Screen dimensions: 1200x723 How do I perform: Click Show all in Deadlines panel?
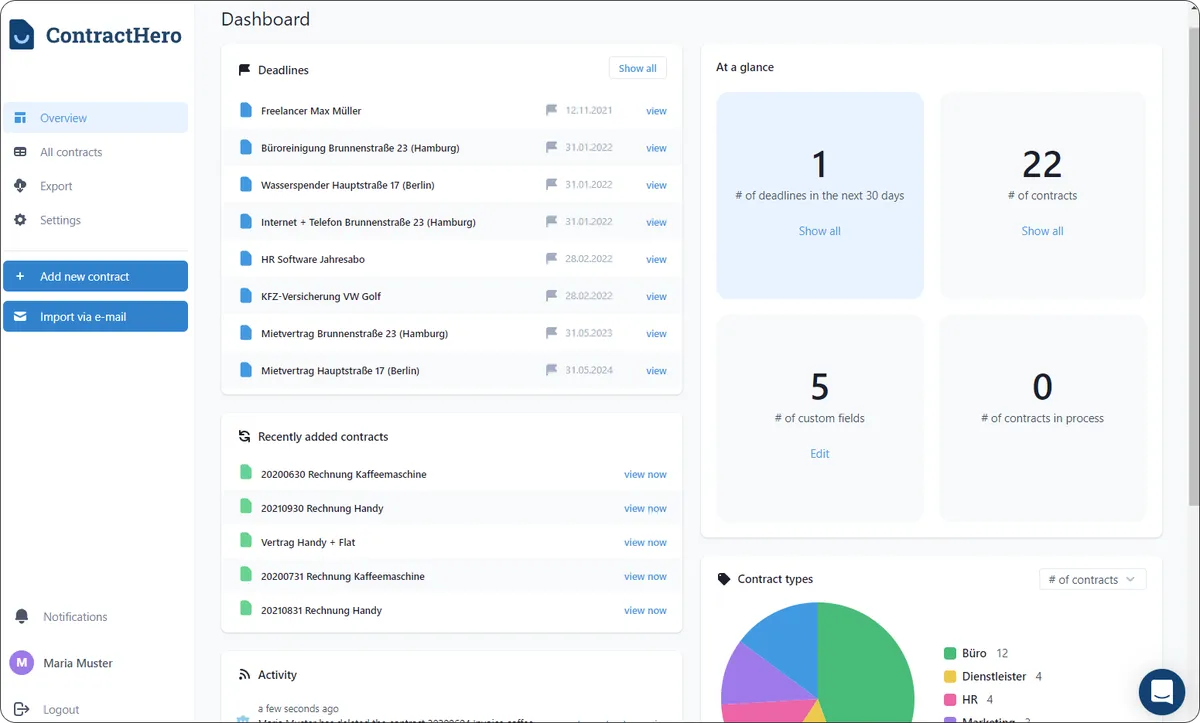tap(637, 68)
